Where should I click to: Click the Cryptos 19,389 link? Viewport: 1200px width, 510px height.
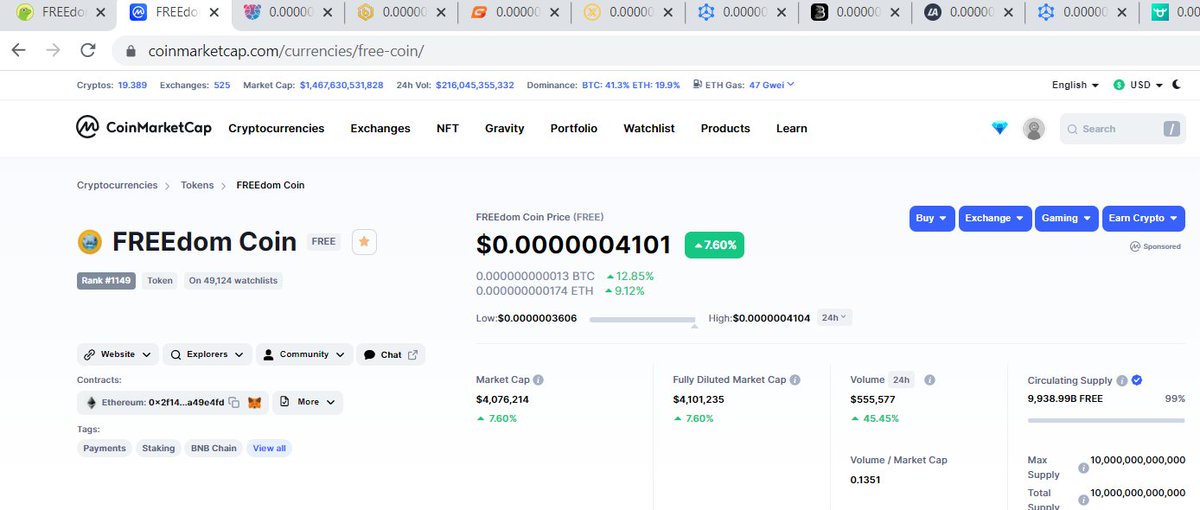click(132, 85)
